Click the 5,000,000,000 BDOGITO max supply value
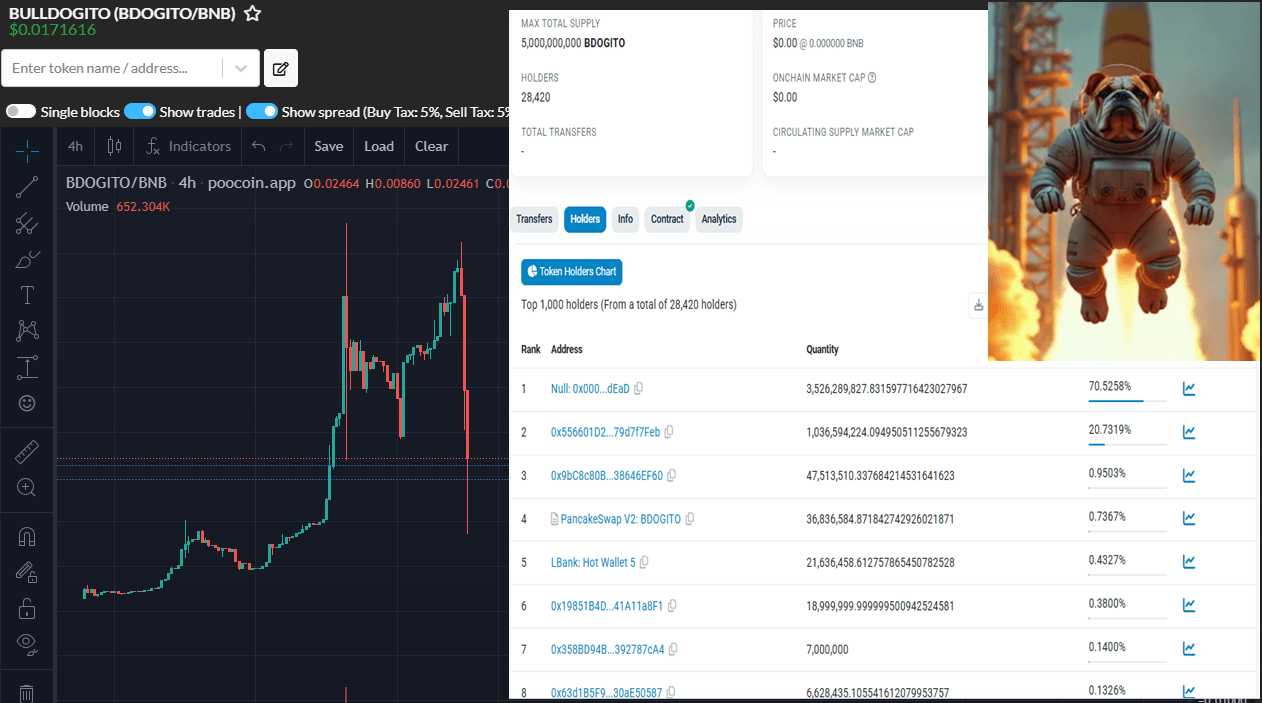This screenshot has height=703, width=1262. (x=573, y=44)
